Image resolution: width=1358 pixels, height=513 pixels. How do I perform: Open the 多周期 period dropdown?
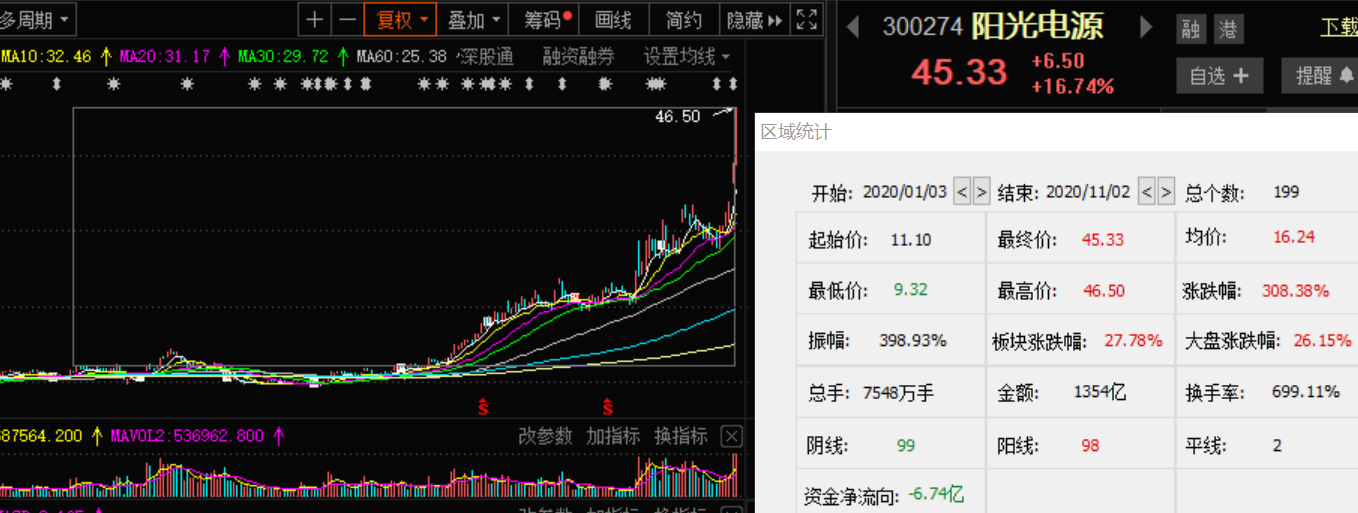tap(37, 19)
